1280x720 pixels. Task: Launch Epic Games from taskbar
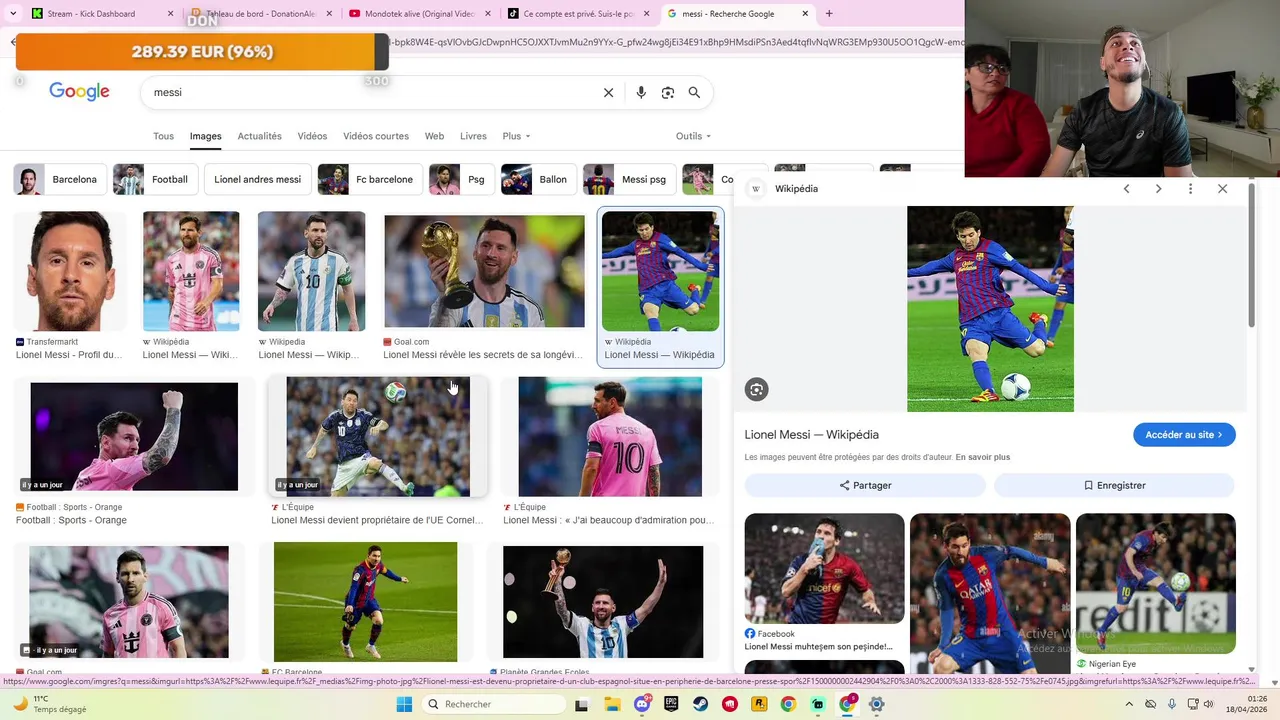(672, 704)
